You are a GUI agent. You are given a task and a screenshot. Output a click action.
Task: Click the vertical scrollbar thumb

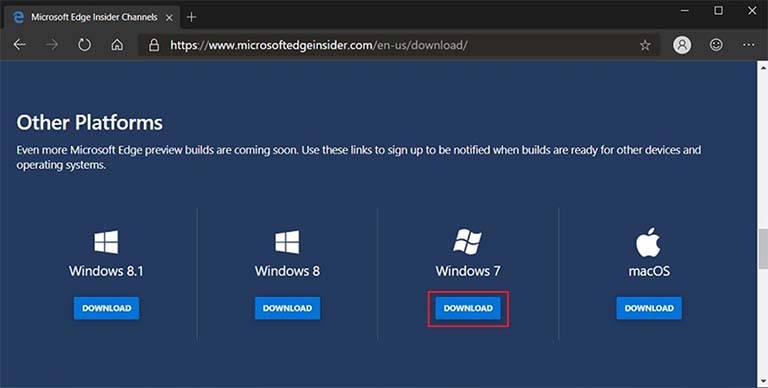(763, 249)
